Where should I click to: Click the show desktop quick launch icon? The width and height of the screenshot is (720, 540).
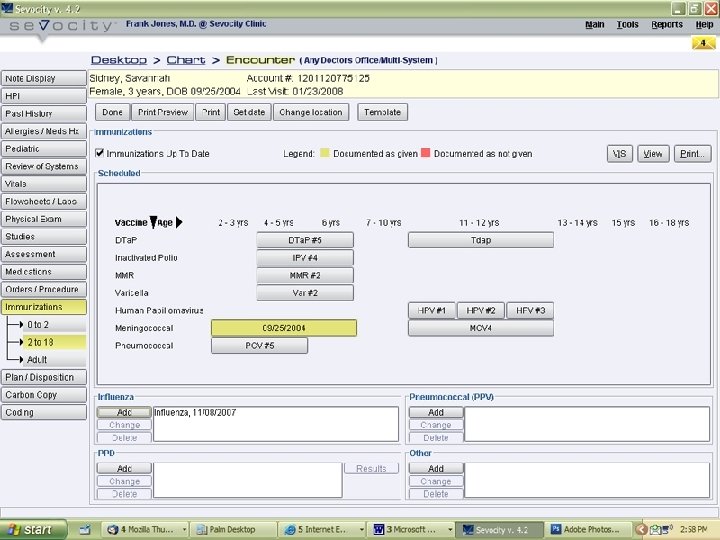[85, 529]
